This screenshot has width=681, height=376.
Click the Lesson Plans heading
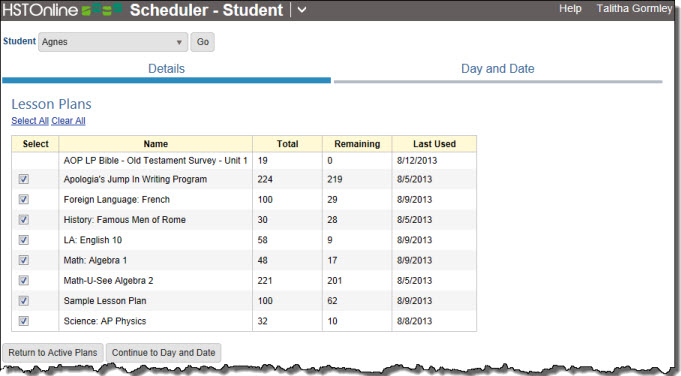(51, 104)
